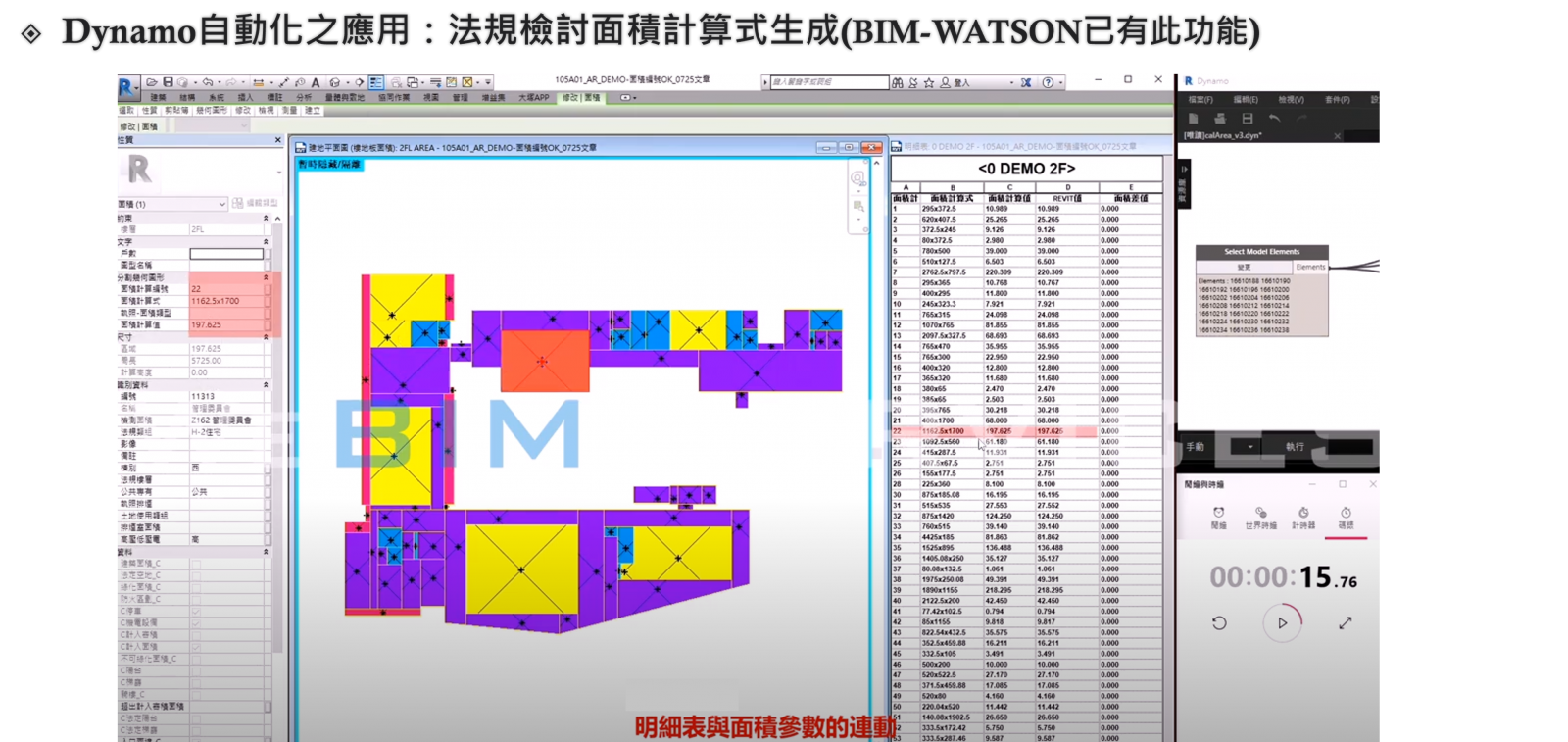
Task: Click the 執行 run button in Dynamo
Action: (1295, 447)
